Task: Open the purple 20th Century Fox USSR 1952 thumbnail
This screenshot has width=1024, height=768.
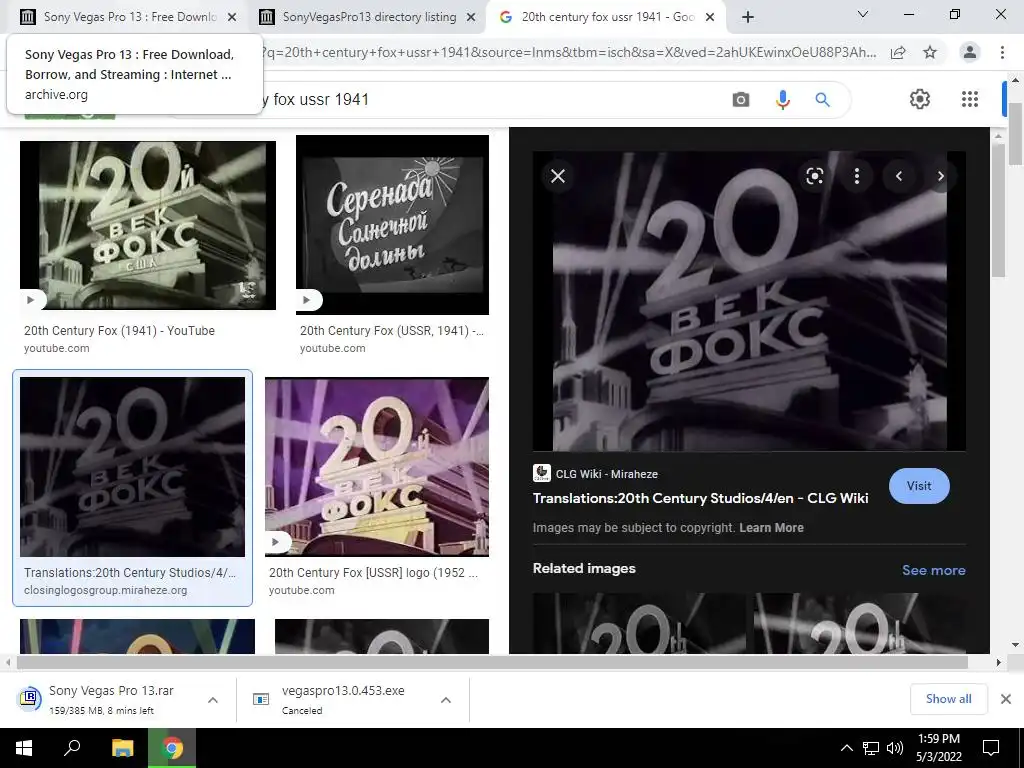Action: click(377, 467)
